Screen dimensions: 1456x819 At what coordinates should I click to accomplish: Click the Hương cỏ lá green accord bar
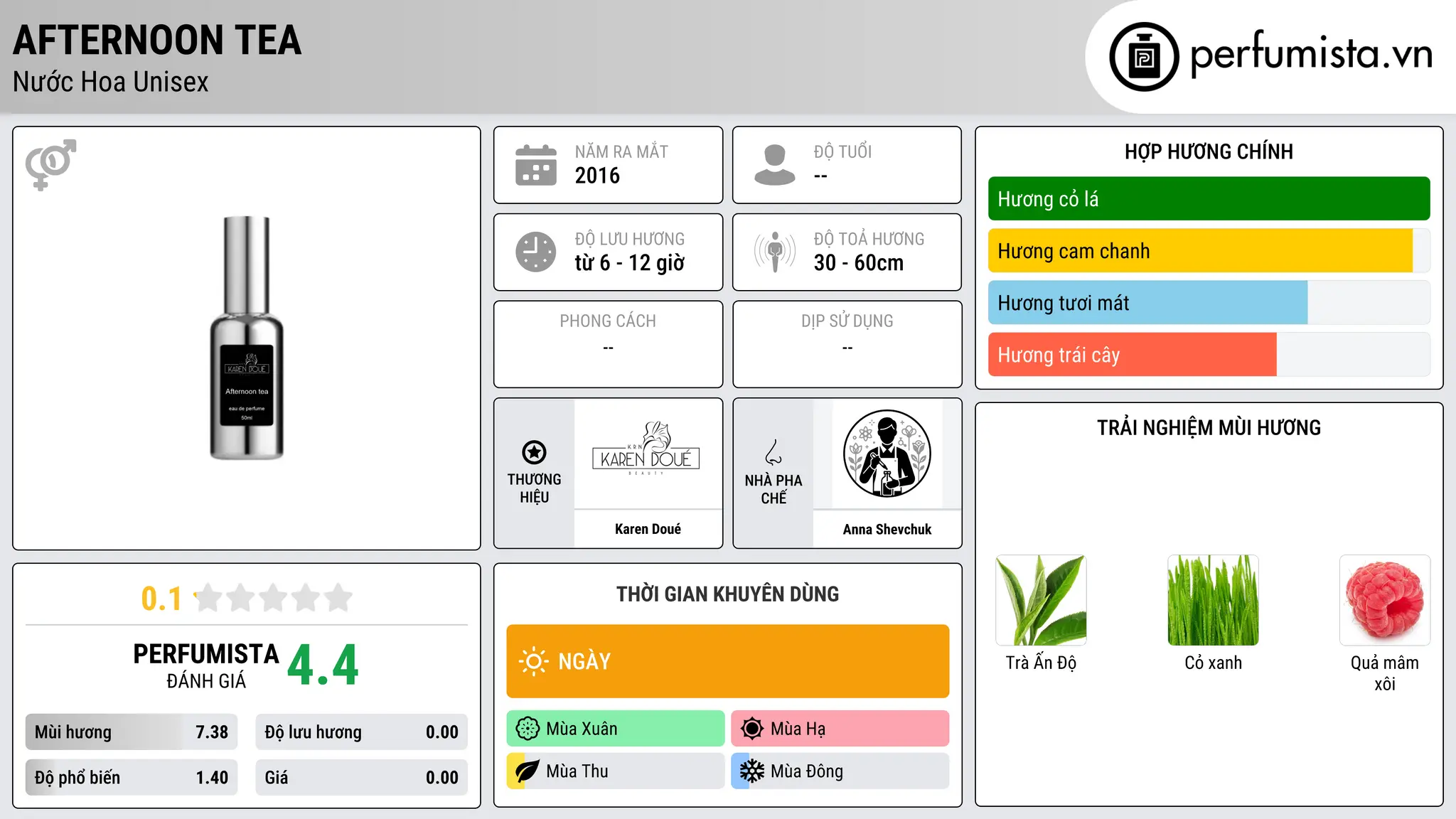[x=1209, y=199]
